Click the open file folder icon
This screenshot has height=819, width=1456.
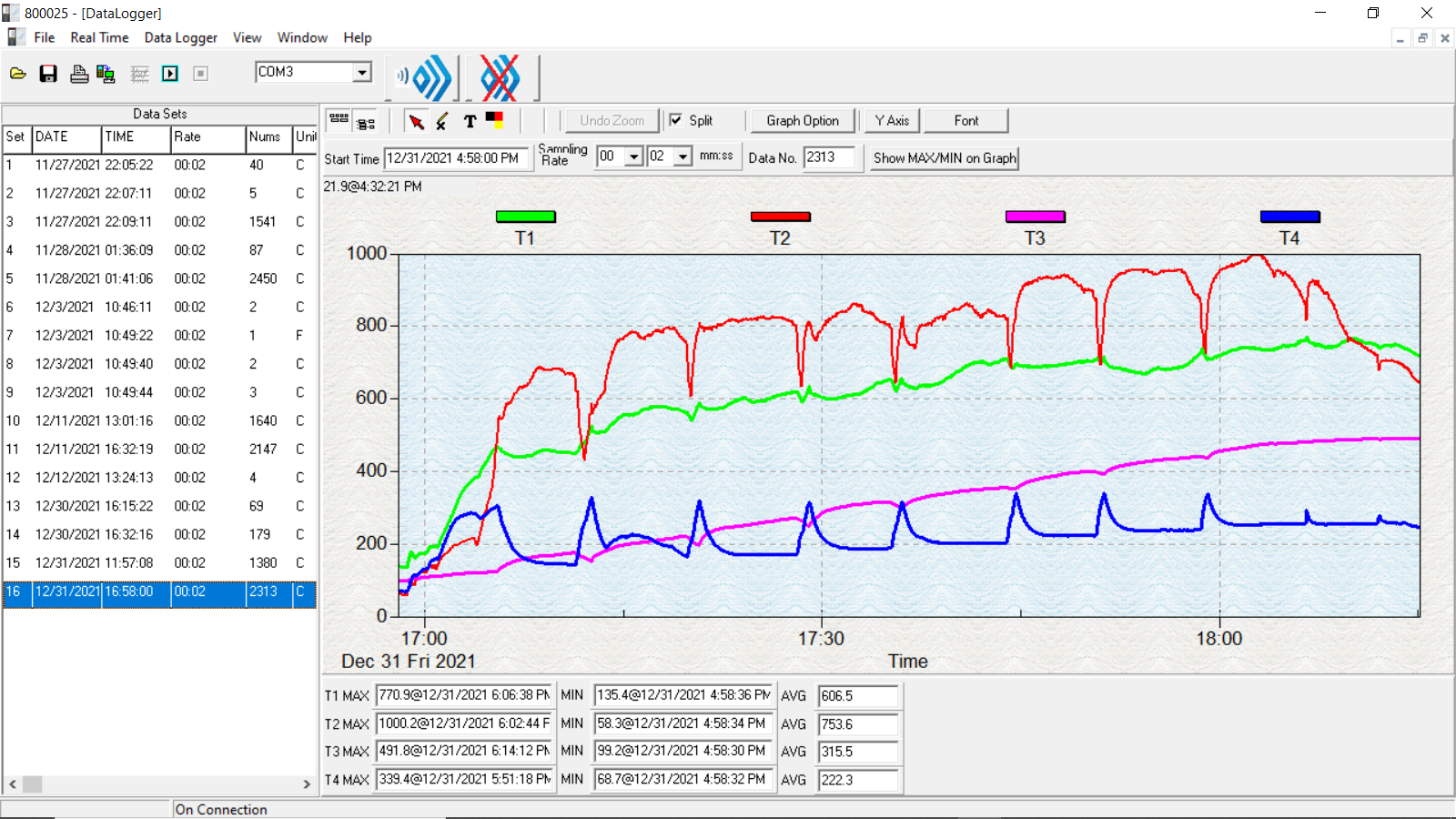coord(18,74)
